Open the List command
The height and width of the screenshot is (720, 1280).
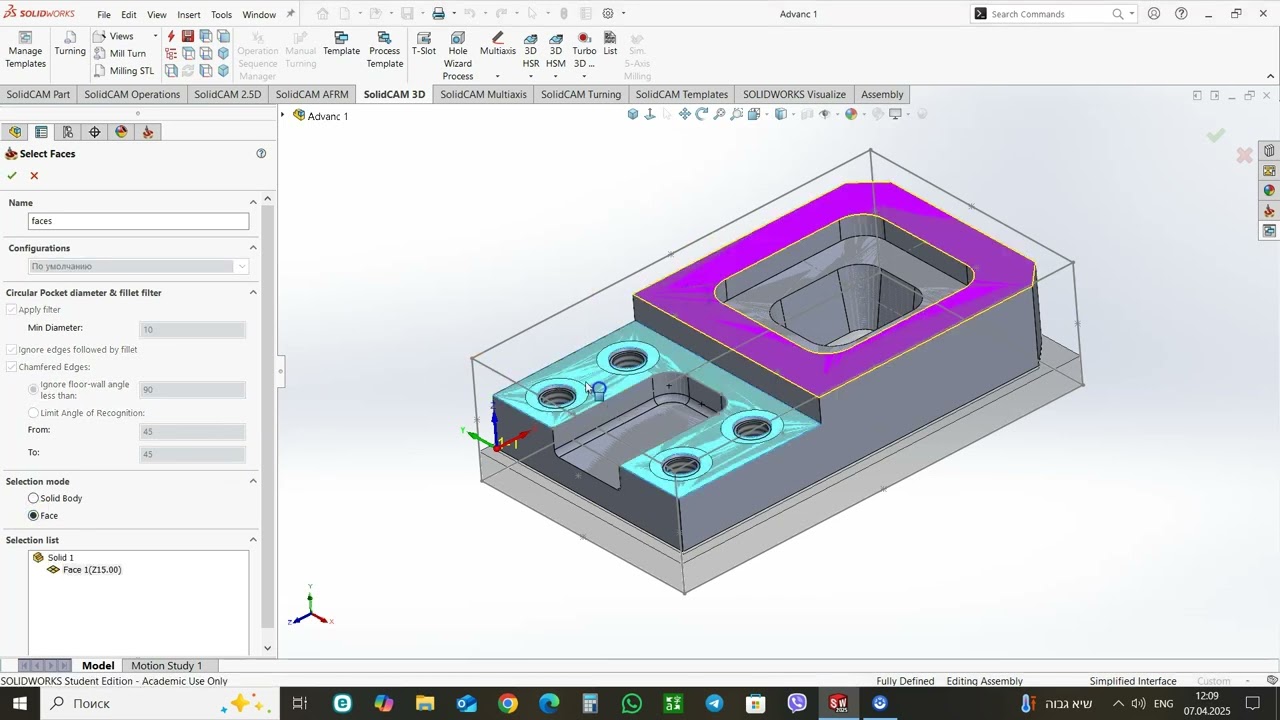(610, 44)
